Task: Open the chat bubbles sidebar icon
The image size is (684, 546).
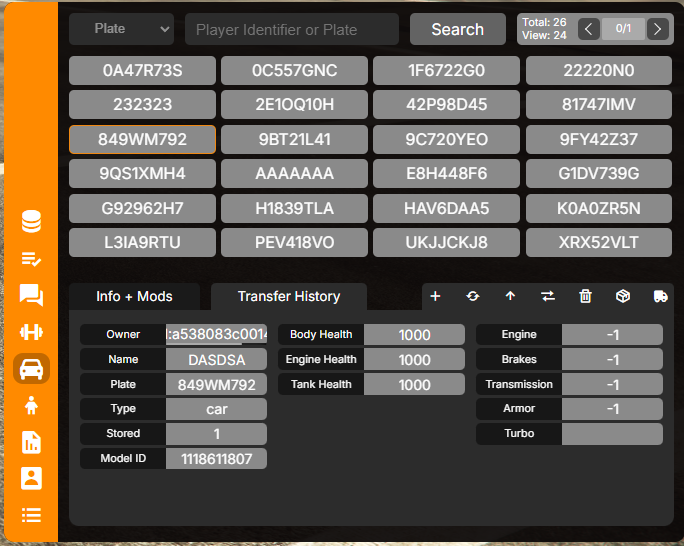Action: 32,295
